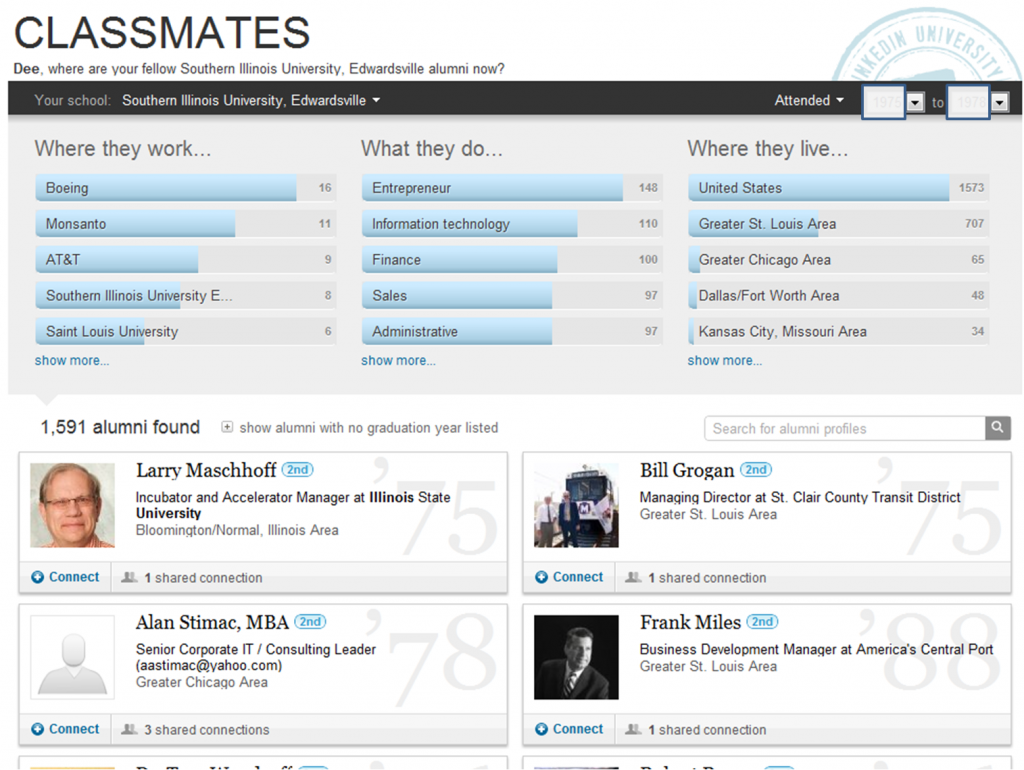
Task: Click shared connections icon on Larry Maschhoff's card
Action: [129, 577]
